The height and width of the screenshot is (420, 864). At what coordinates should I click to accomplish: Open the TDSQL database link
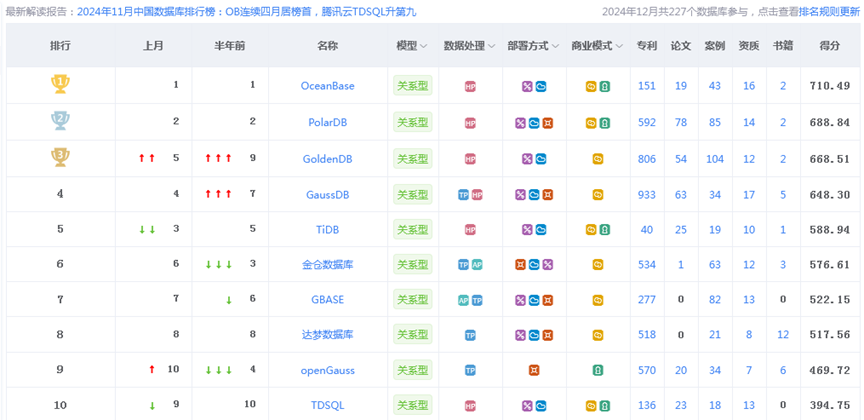click(328, 405)
